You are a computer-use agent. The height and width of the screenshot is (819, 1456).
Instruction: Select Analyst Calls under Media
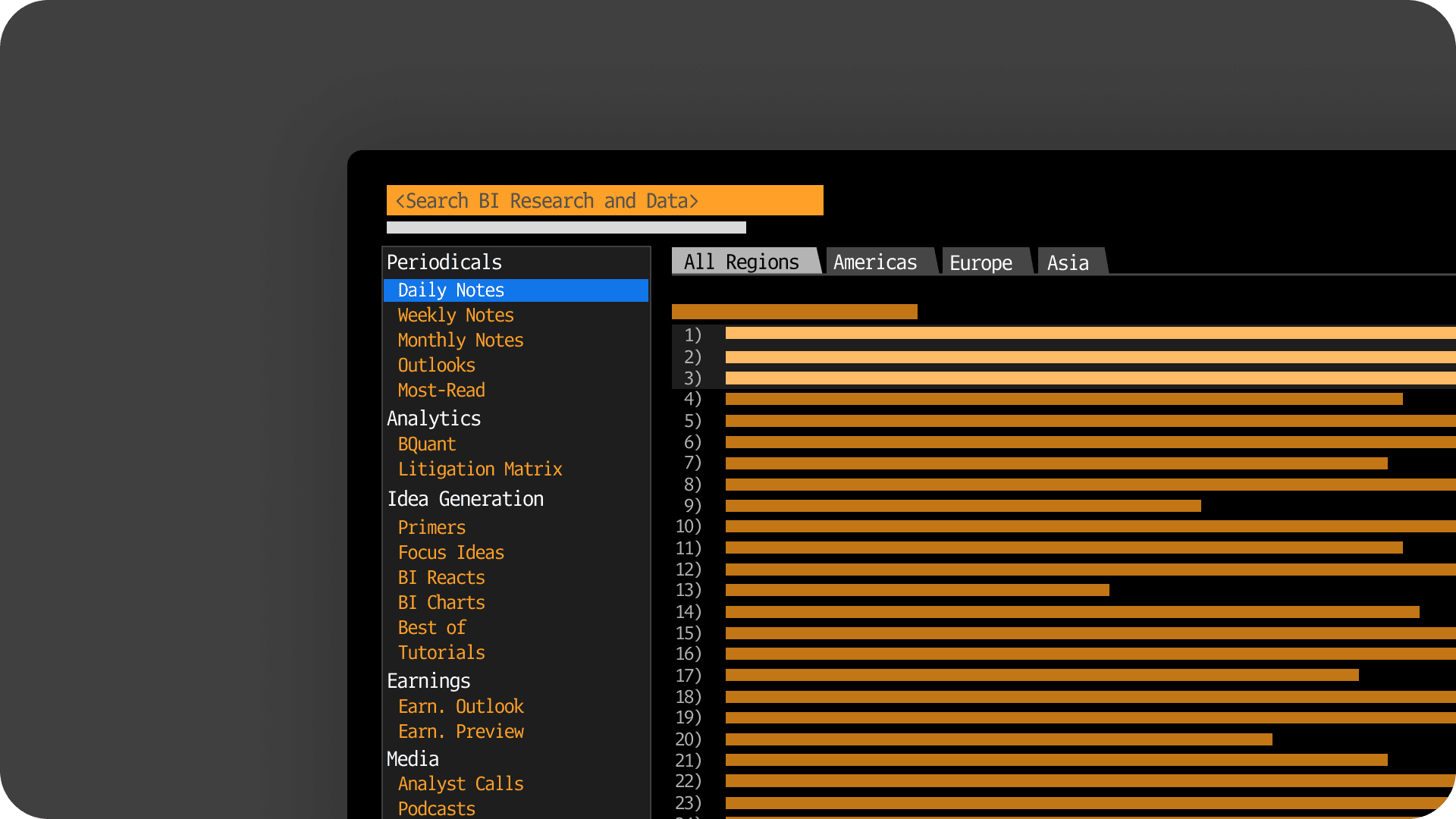tap(460, 783)
